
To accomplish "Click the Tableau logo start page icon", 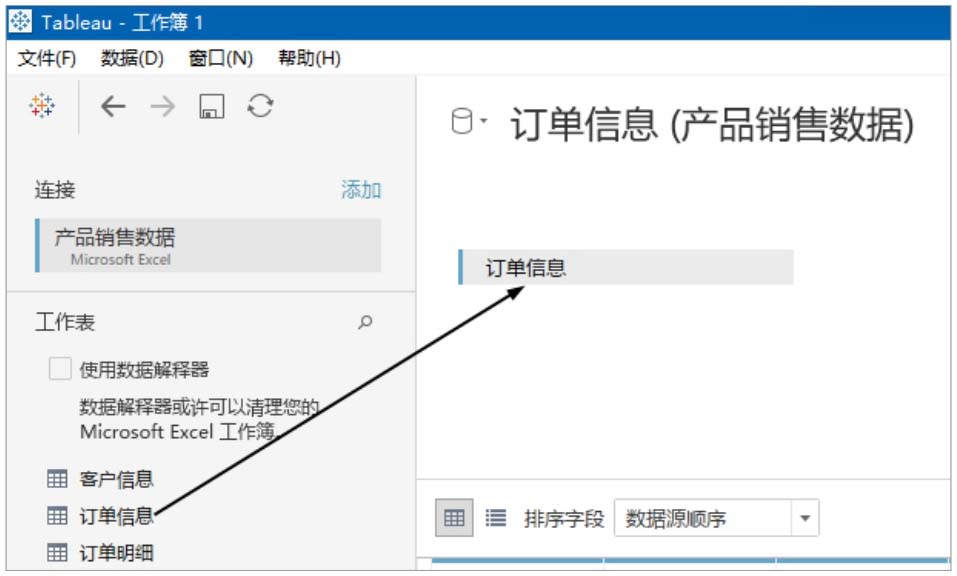I will [x=42, y=106].
